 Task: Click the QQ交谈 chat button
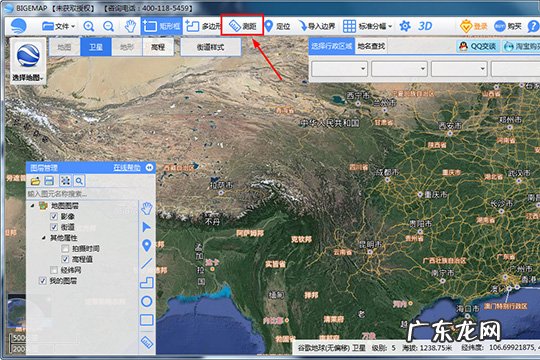(x=478, y=46)
